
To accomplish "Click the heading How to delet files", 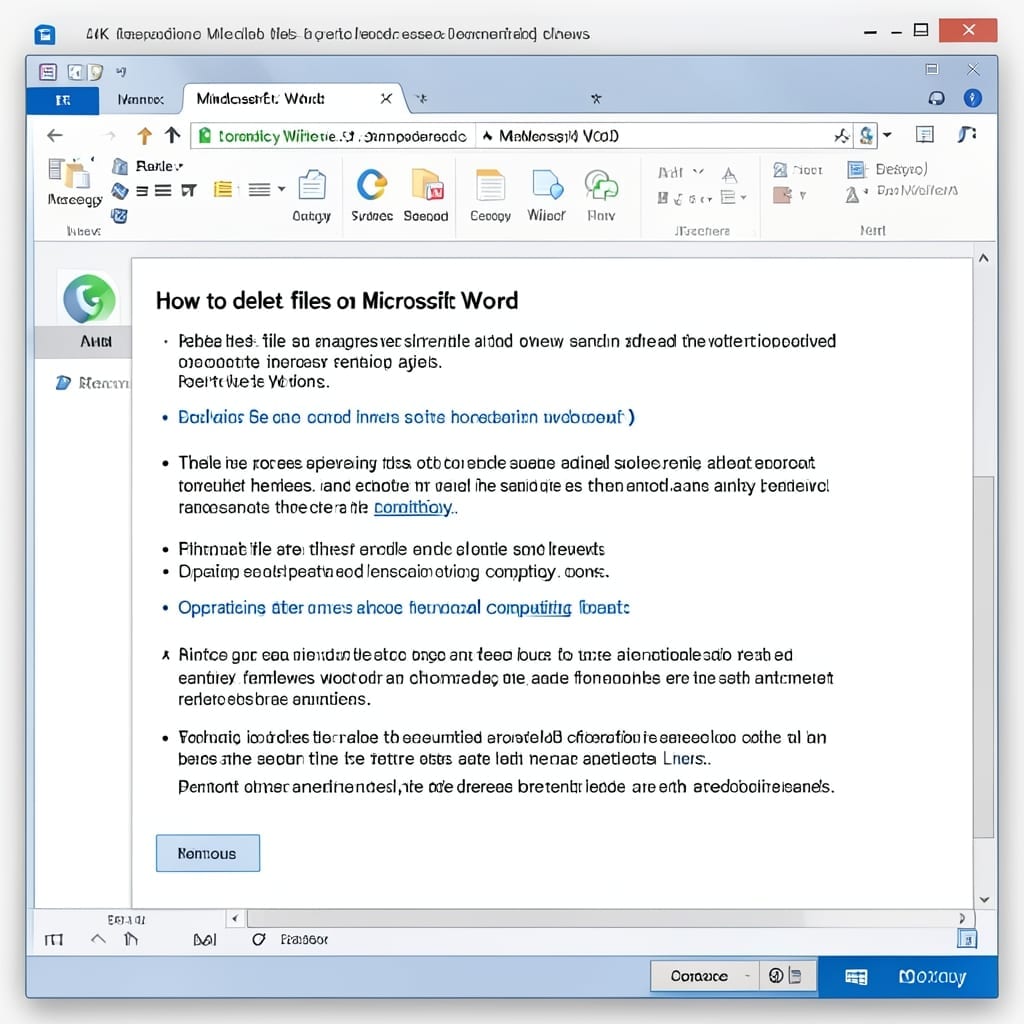I will pos(337,301).
